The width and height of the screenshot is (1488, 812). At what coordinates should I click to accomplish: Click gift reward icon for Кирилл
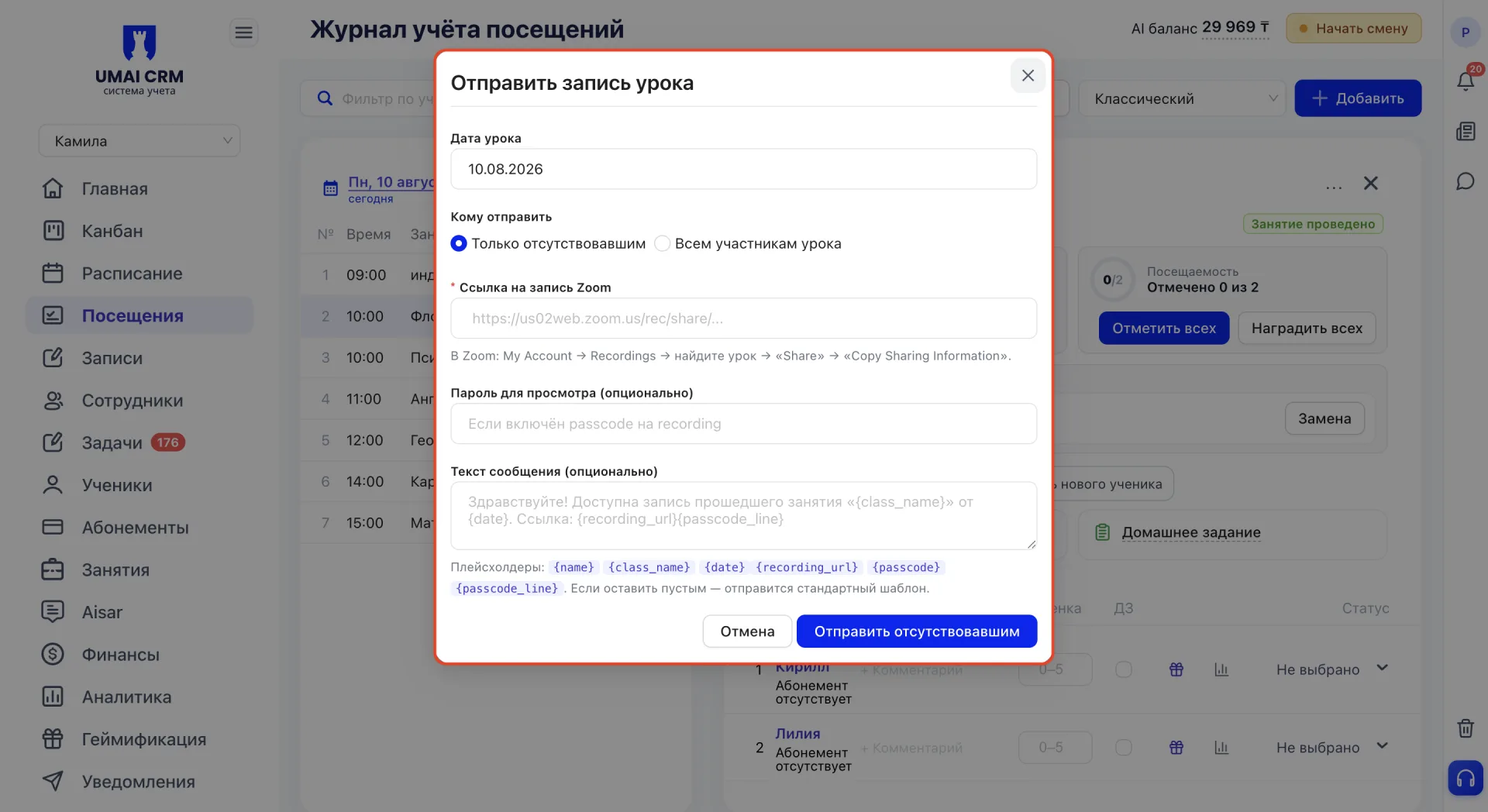click(x=1176, y=669)
